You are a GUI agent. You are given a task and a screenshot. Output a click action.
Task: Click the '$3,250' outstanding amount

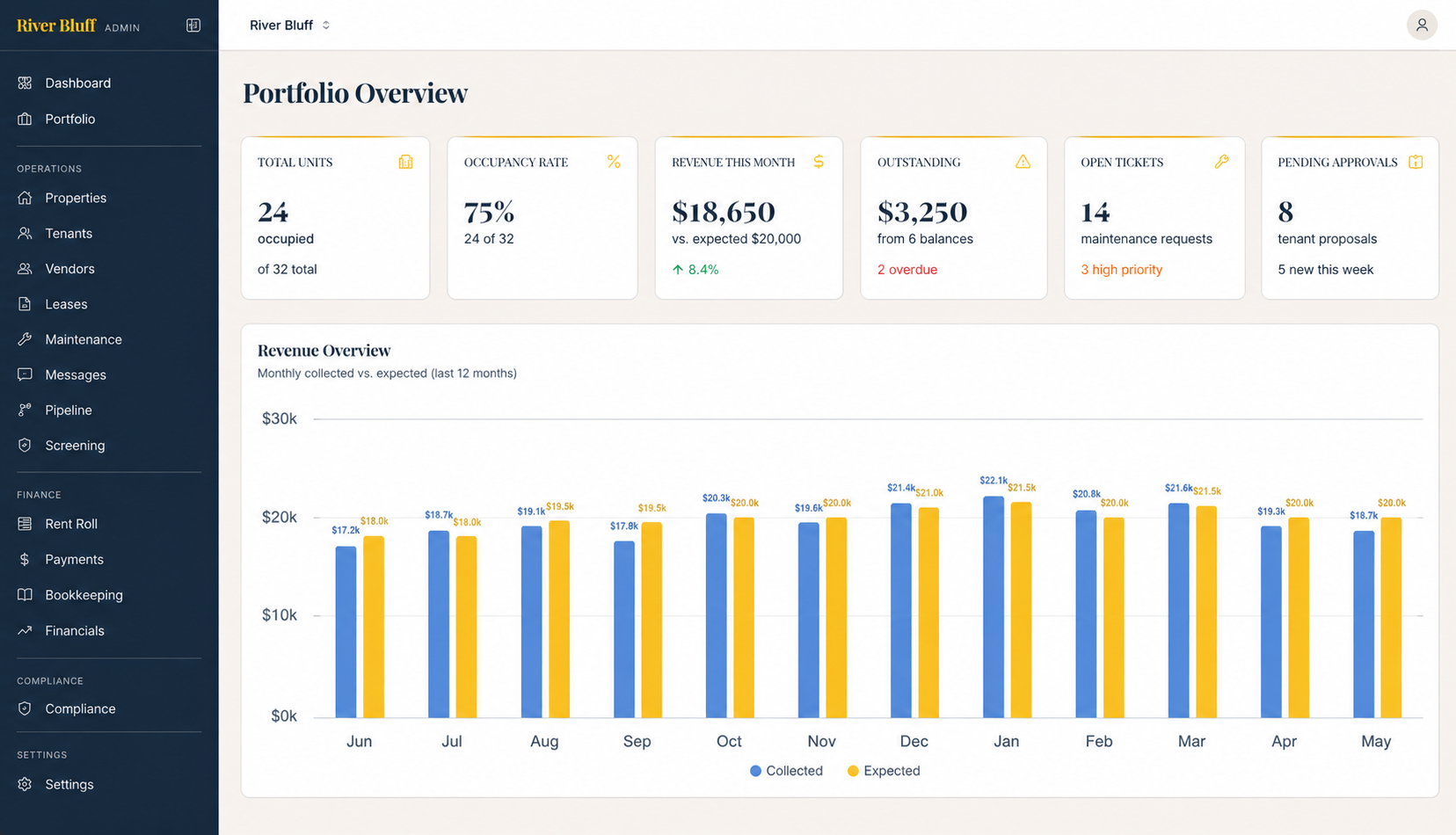click(x=922, y=212)
